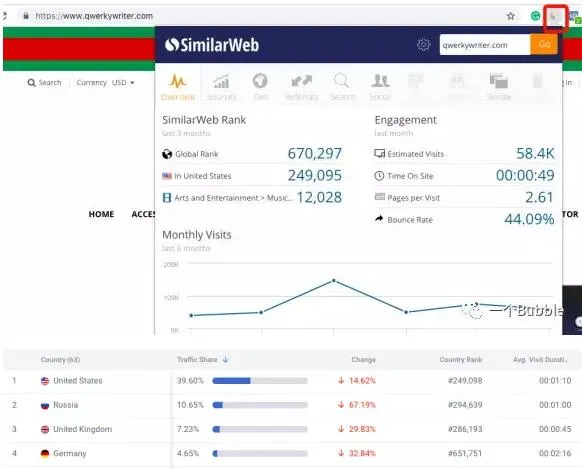Sort by Traffic Share arrow
This screenshot has height=469, width=582.
click(226, 360)
